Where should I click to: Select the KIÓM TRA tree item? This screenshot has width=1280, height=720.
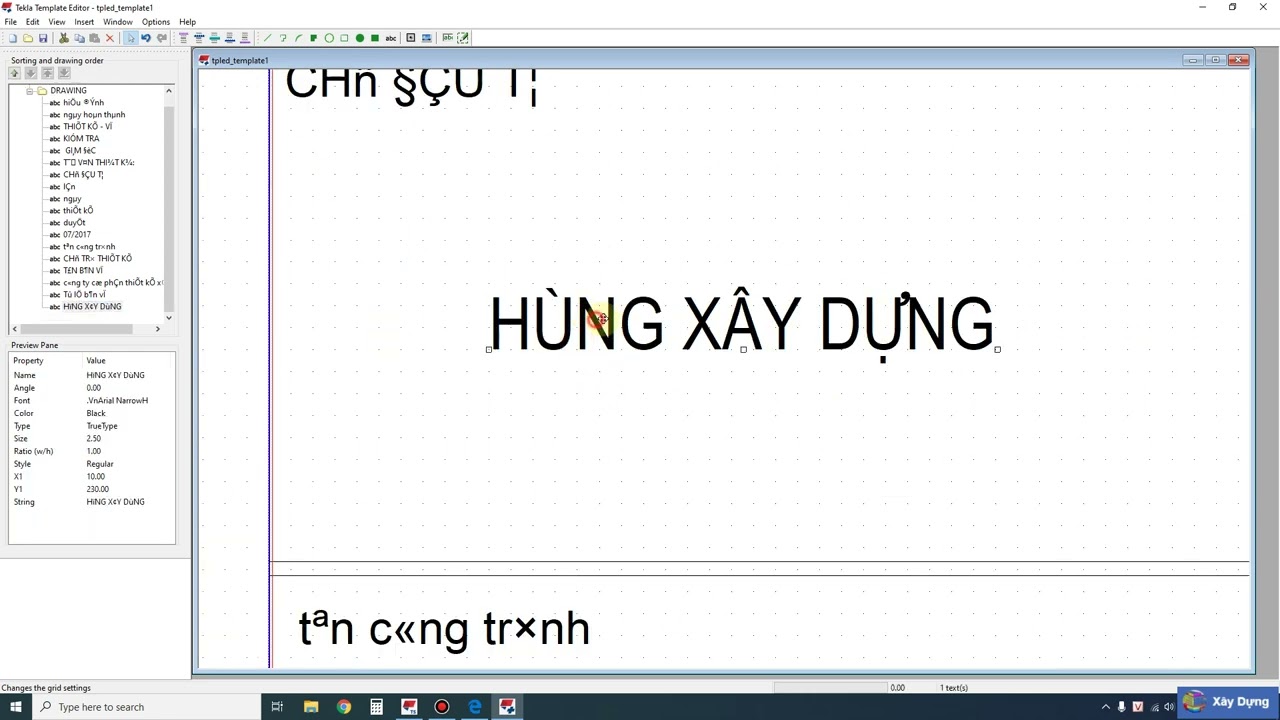click(81, 139)
